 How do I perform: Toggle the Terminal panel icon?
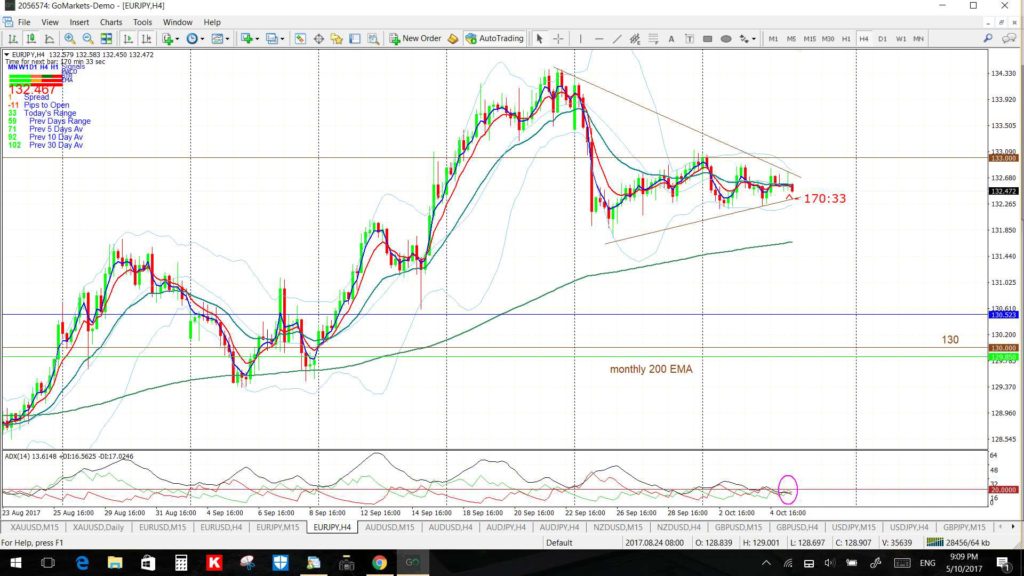tap(355, 39)
